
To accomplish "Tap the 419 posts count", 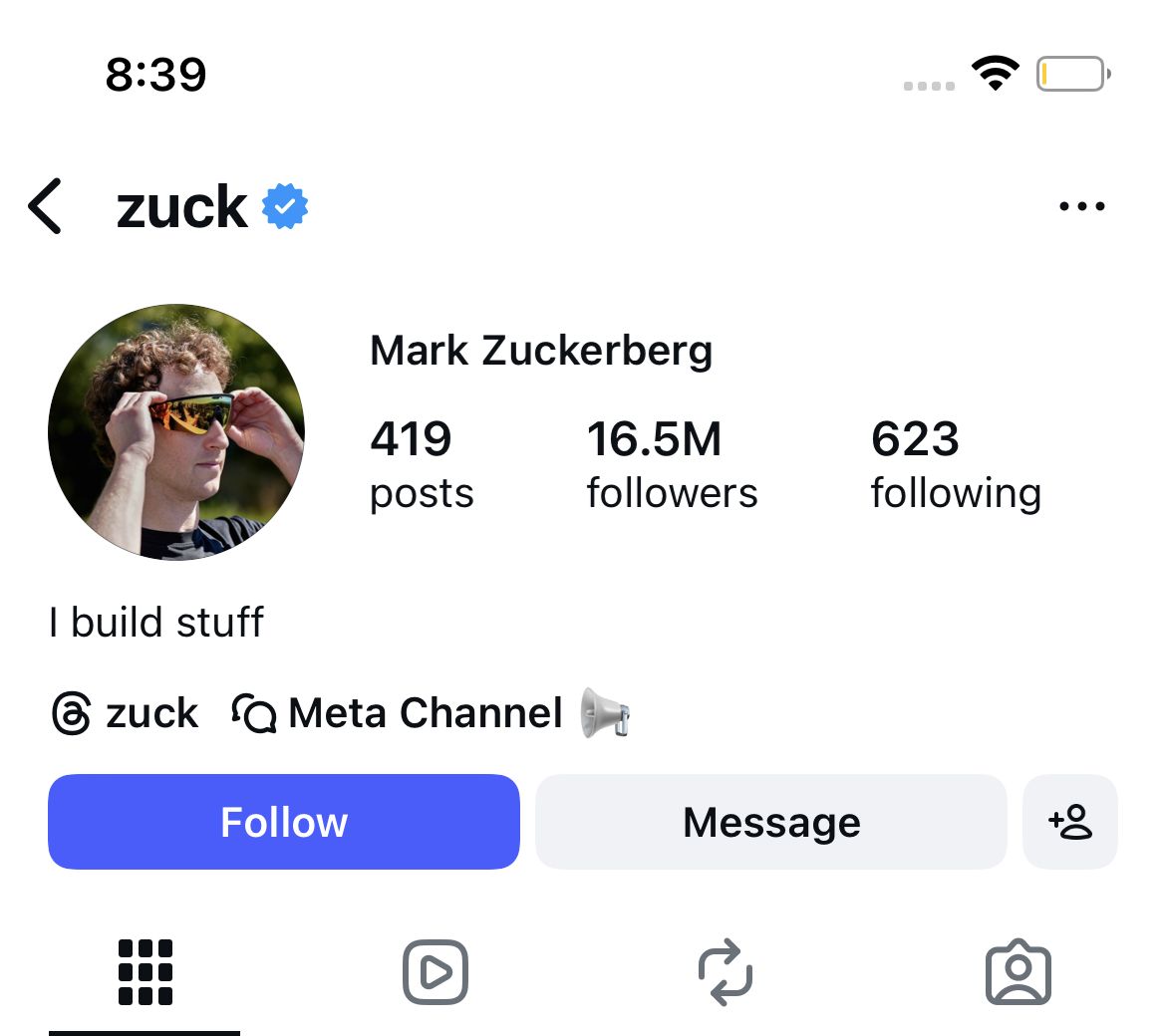I will [421, 464].
